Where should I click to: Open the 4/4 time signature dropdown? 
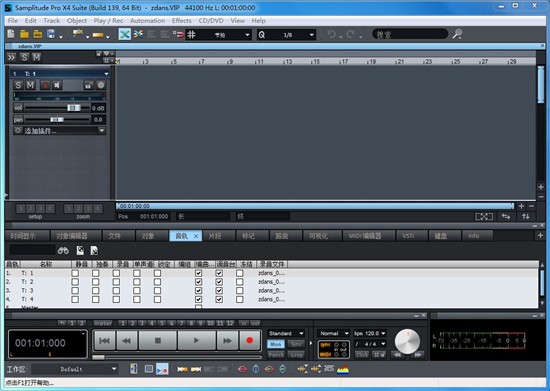pos(383,344)
